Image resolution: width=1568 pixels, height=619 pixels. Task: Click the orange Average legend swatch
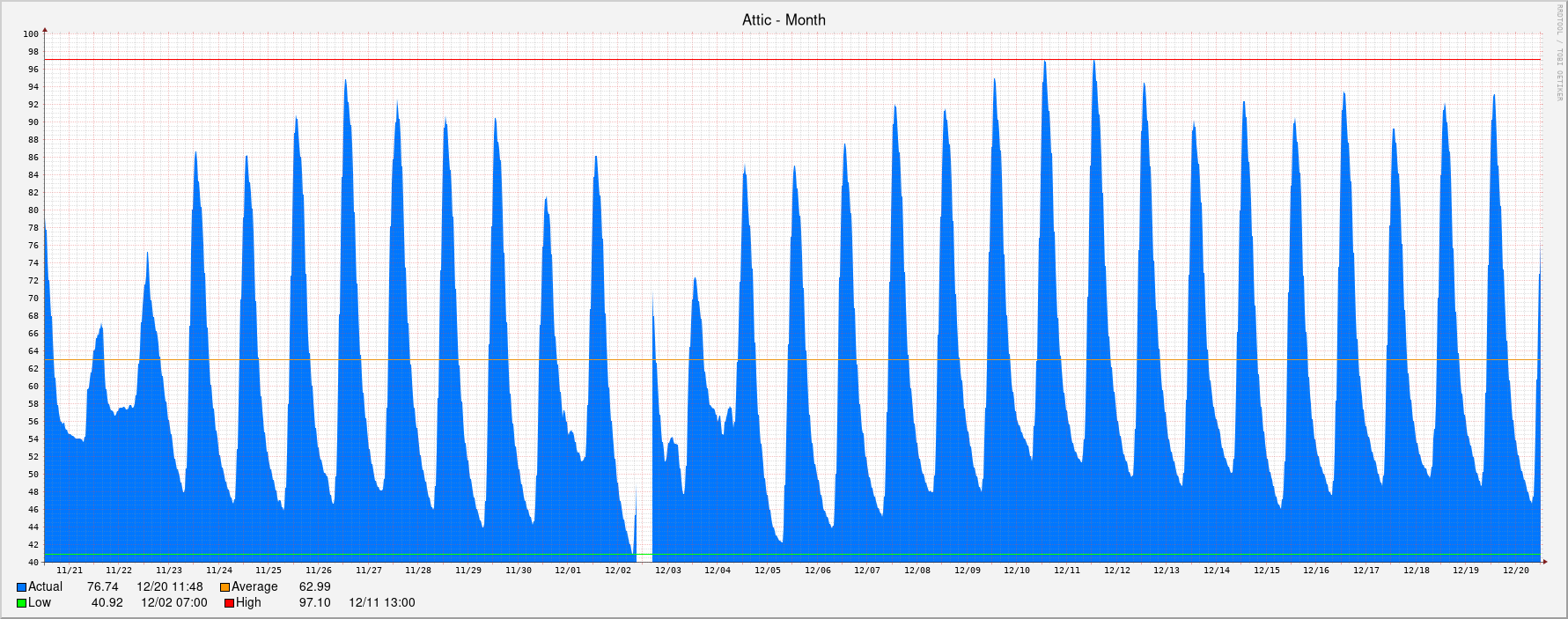coord(225,587)
